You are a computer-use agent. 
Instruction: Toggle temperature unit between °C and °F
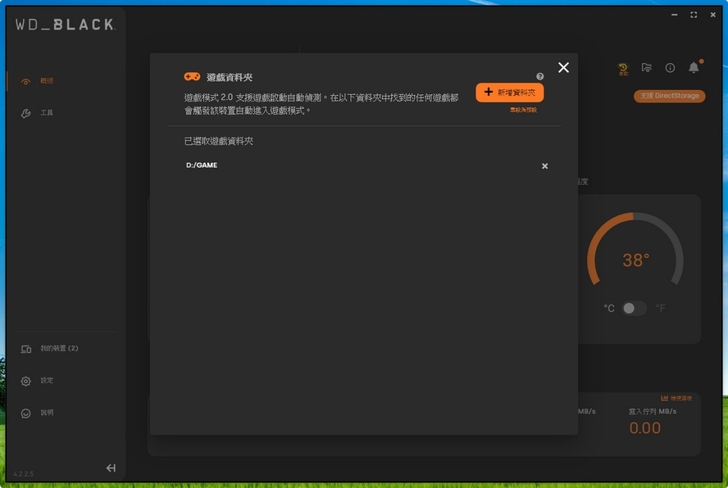pos(634,308)
